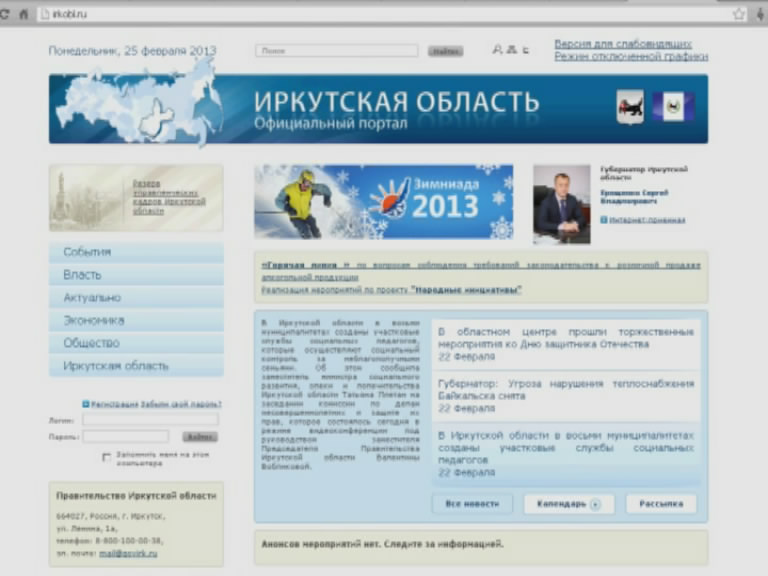Go to the browser home page icon

[24, 14]
